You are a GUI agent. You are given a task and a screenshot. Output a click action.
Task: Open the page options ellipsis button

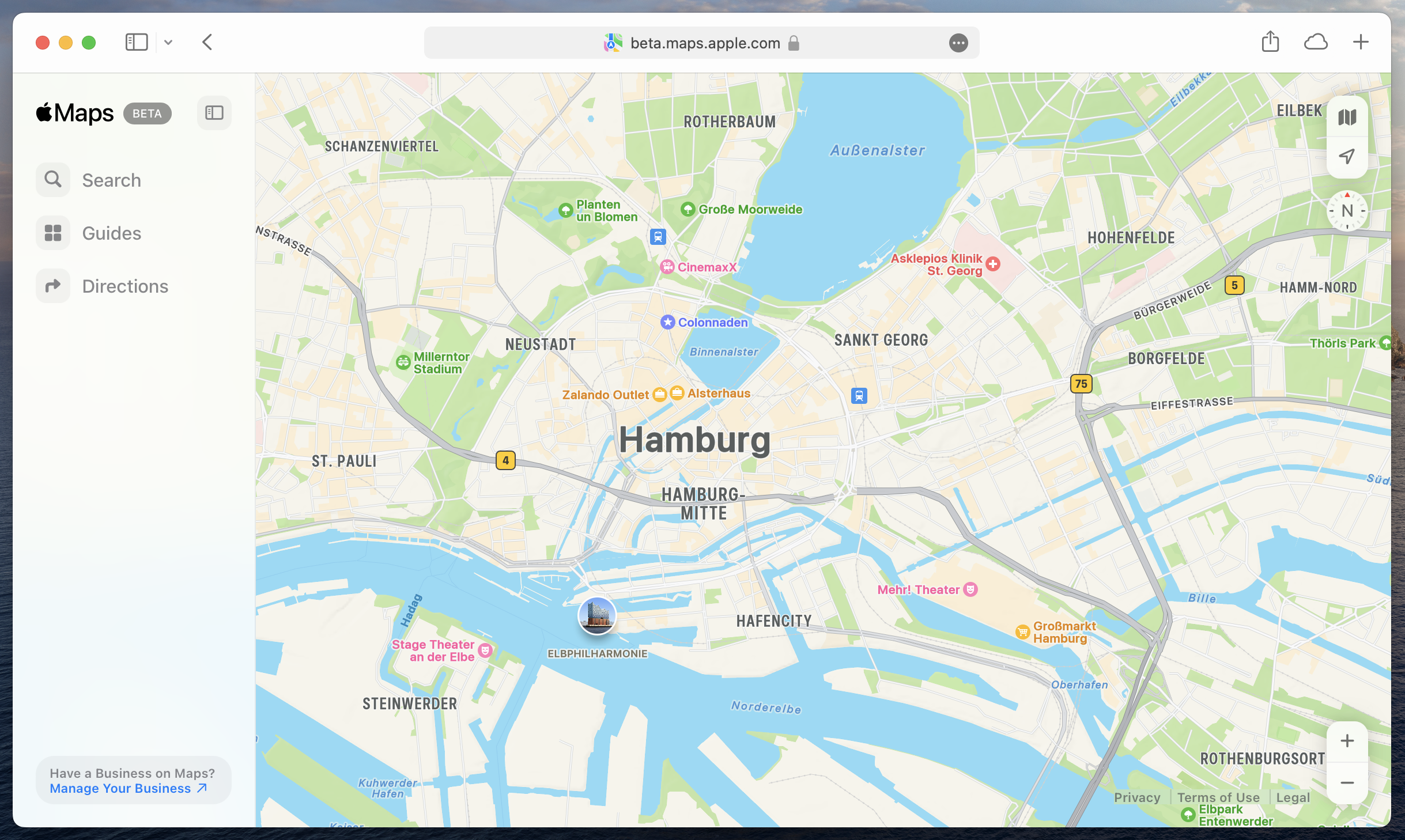pos(958,43)
